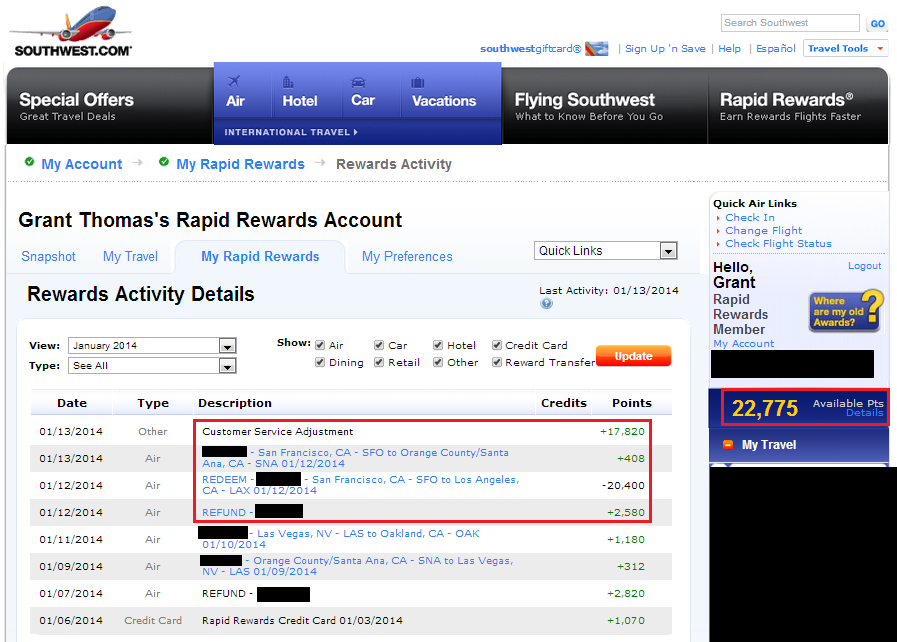This screenshot has height=642, width=897.
Task: Click the Logout link
Action: pos(864,266)
